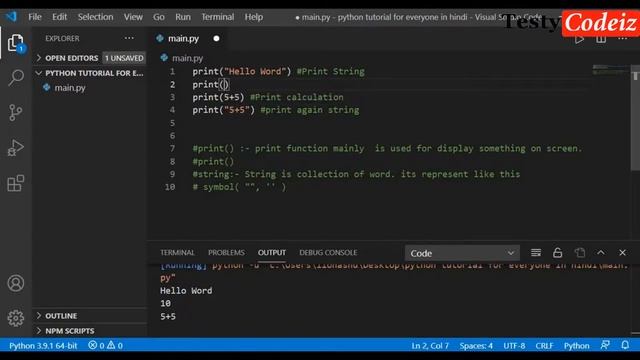Click the unsaved dot on main.py tab
Image resolution: width=640 pixels, height=360 pixels.
(216, 38)
